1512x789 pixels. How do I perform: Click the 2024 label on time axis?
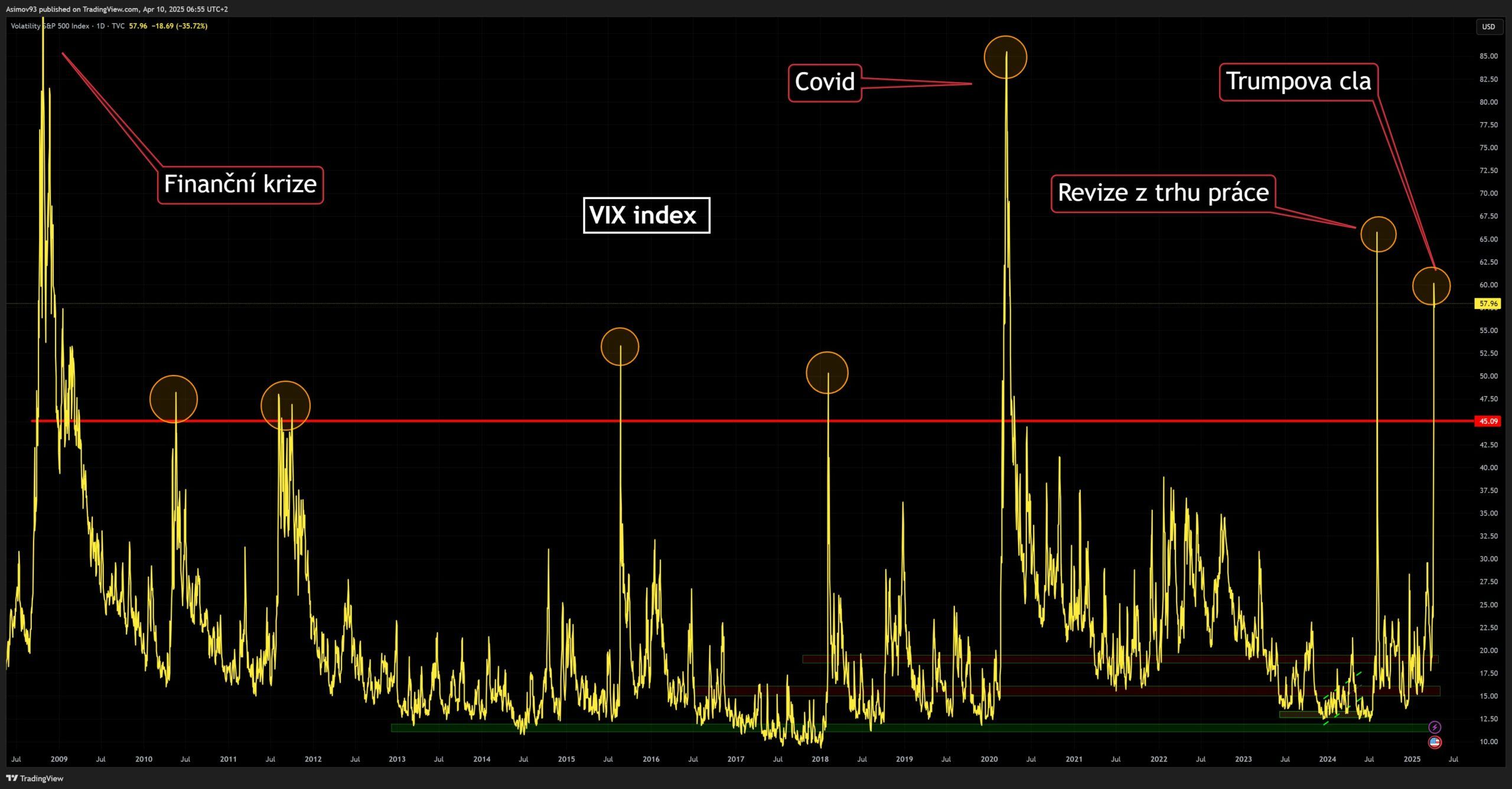[1328, 759]
